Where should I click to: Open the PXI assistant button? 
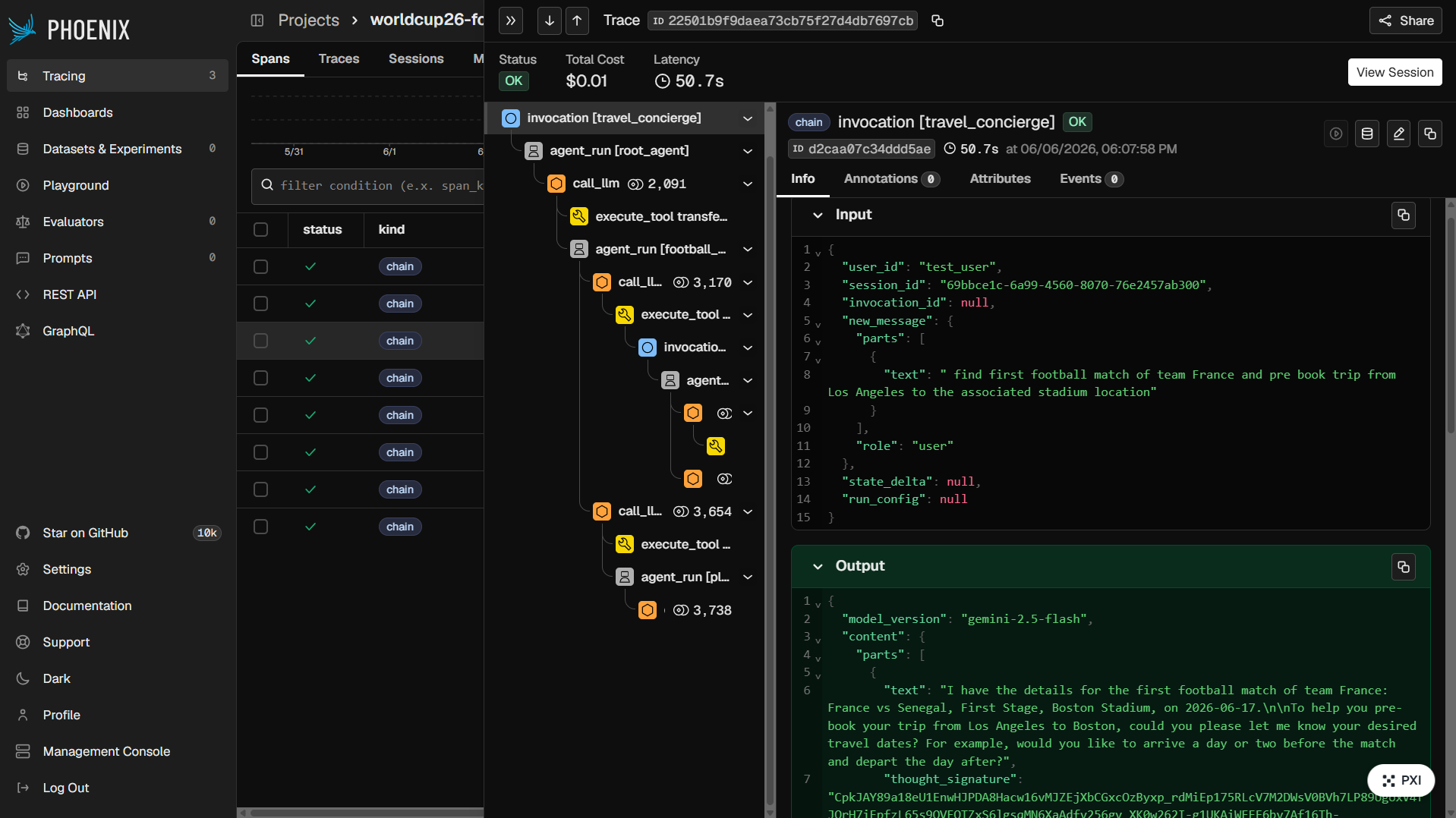[x=1401, y=780]
